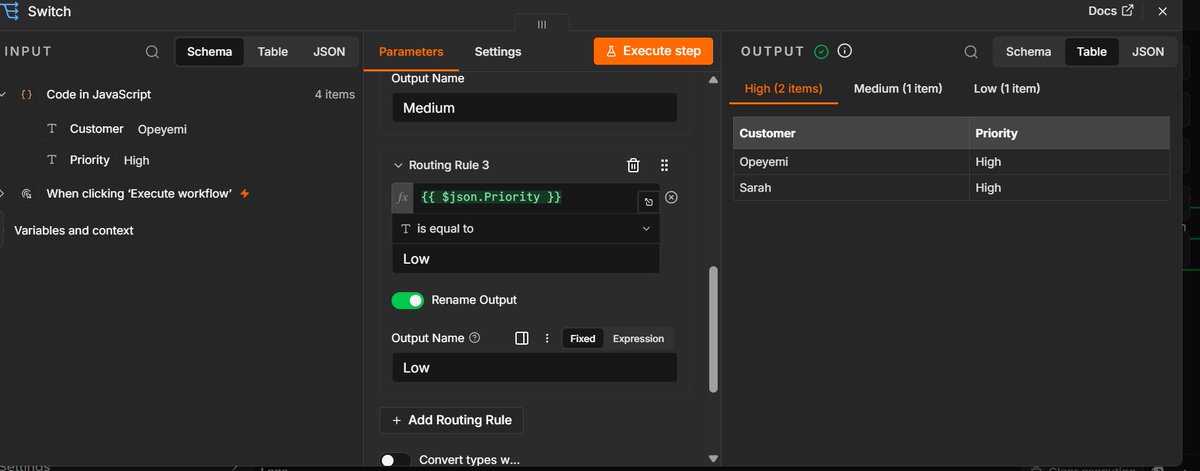Image resolution: width=1200 pixels, height=471 pixels.
Task: Open the Parameters tab
Action: click(x=411, y=52)
